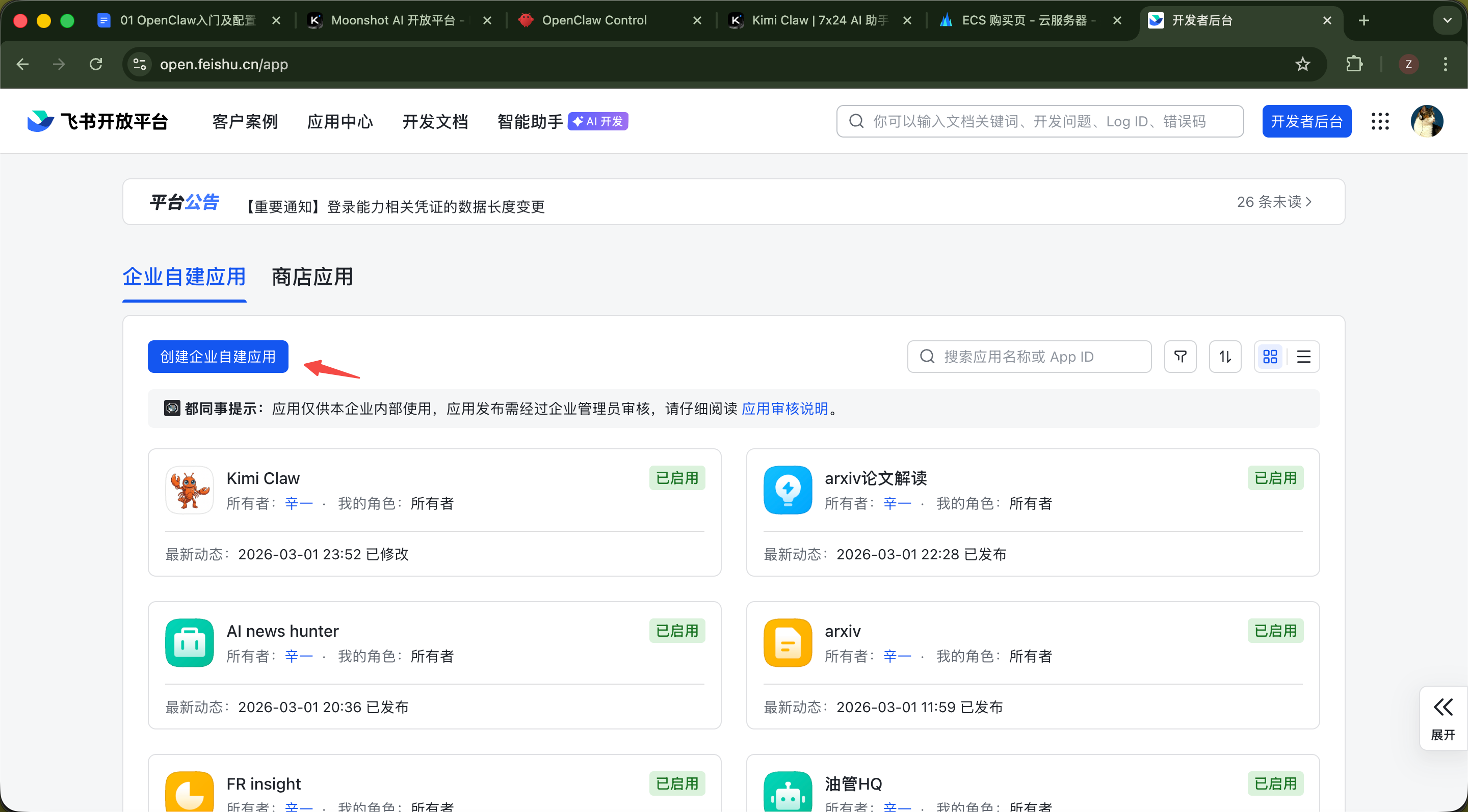Screen dimensions: 1468x812
Task: Select the 企业自建应用 tab
Action: point(184,277)
